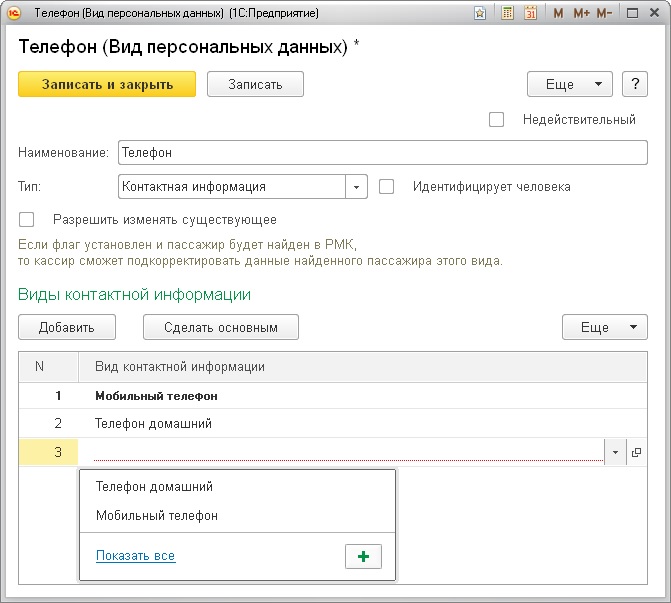
Task: Click the Показать все link
Action: [135, 556]
